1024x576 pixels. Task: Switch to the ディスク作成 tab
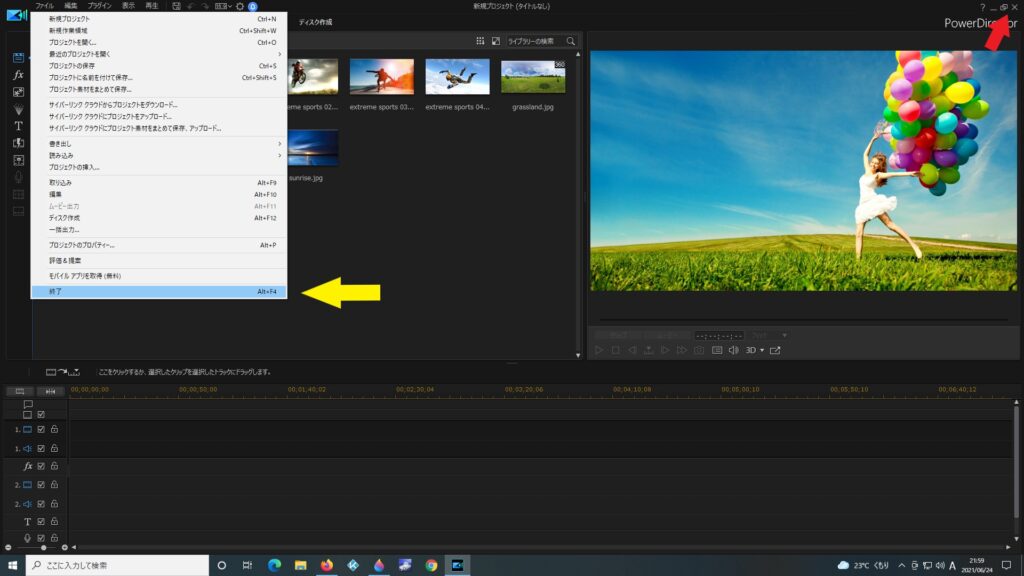click(x=315, y=22)
